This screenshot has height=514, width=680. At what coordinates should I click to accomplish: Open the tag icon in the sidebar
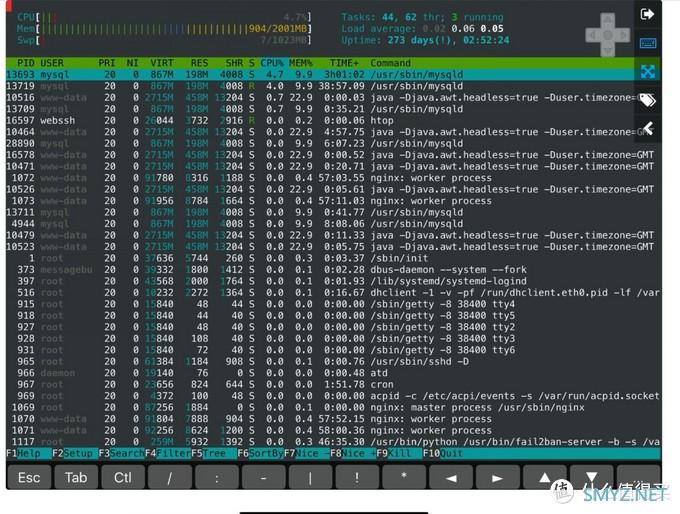pyautogui.click(x=648, y=100)
